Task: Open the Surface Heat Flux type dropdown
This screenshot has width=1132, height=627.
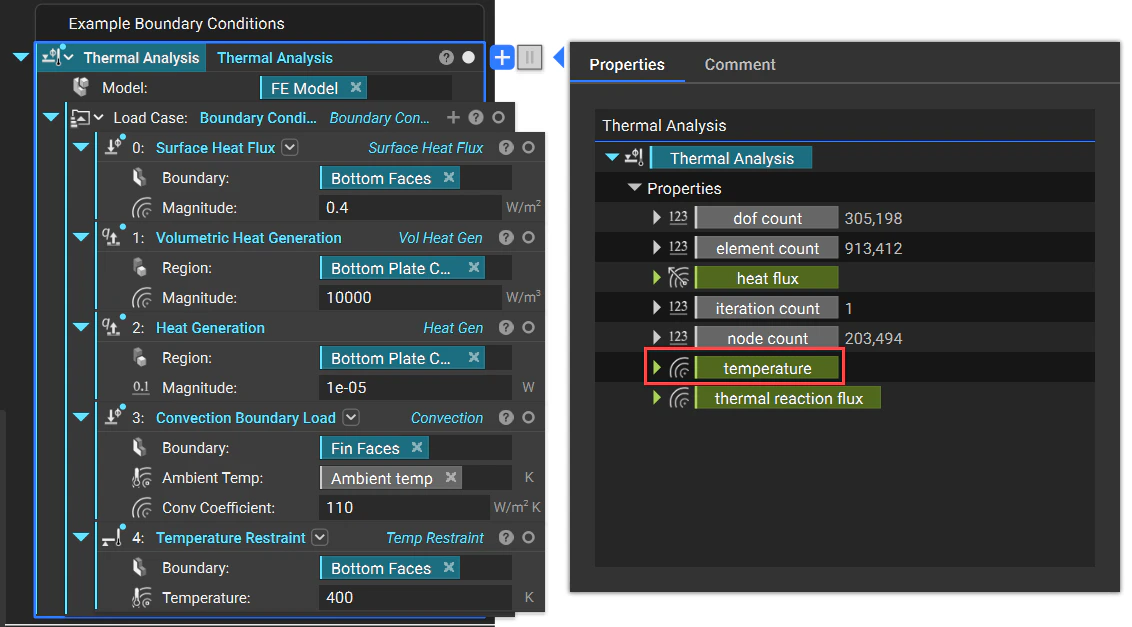Action: click(289, 147)
